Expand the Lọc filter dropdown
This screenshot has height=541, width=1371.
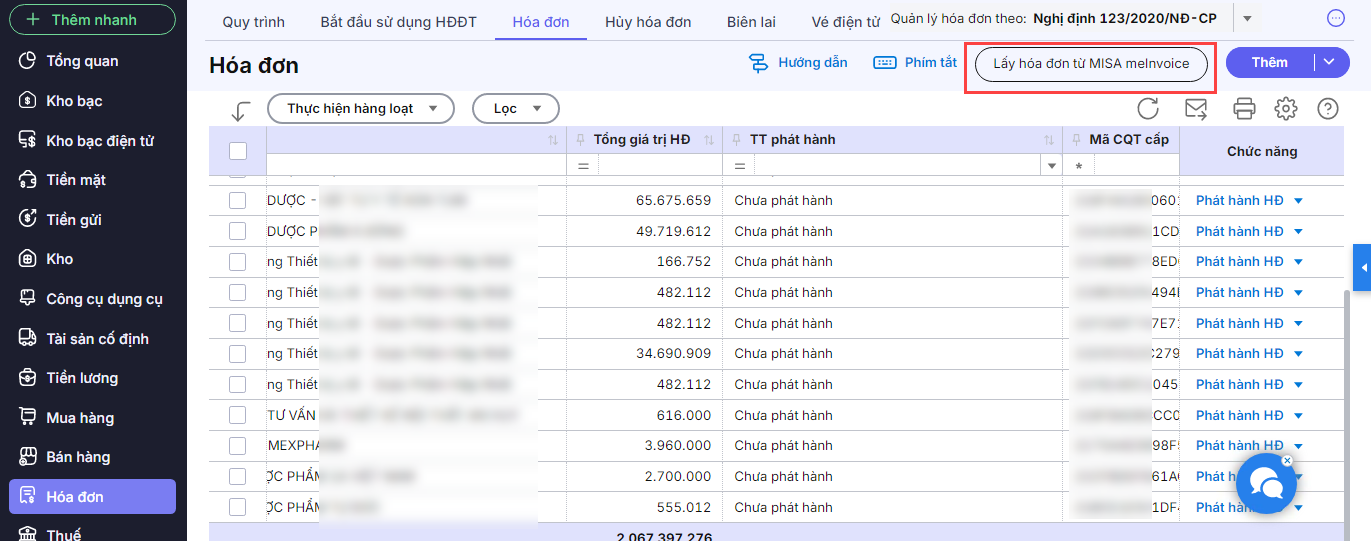(x=515, y=108)
